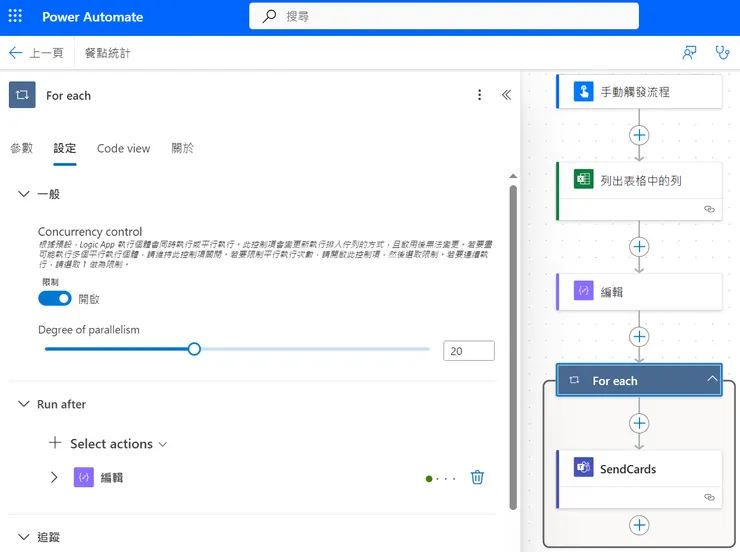Click the back arrow icon

pyautogui.click(x=16, y=52)
